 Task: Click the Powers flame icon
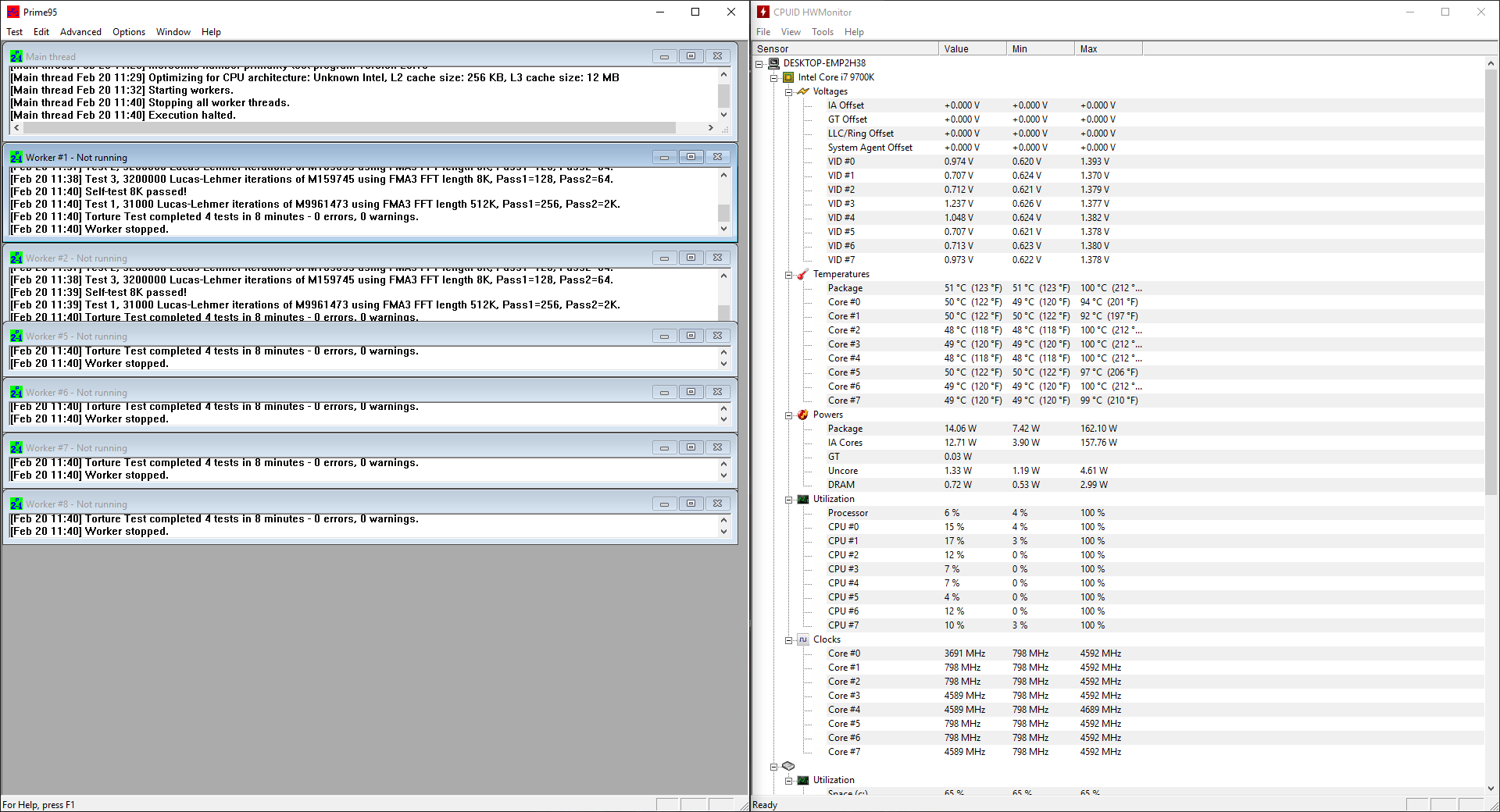coord(802,415)
